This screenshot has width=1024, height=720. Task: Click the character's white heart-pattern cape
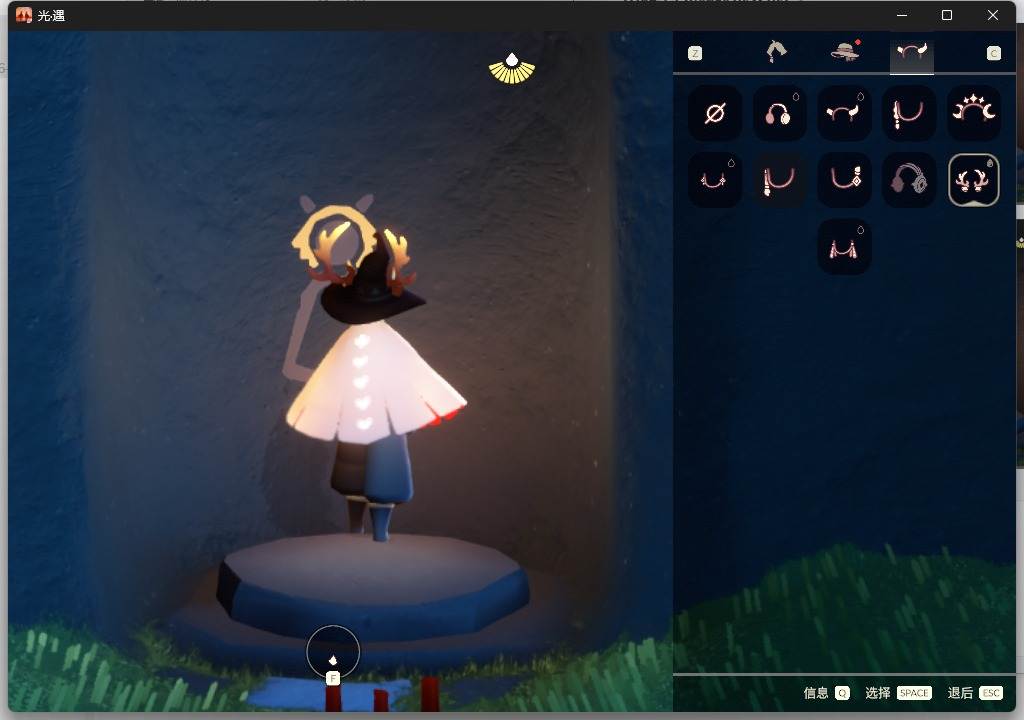(374, 387)
